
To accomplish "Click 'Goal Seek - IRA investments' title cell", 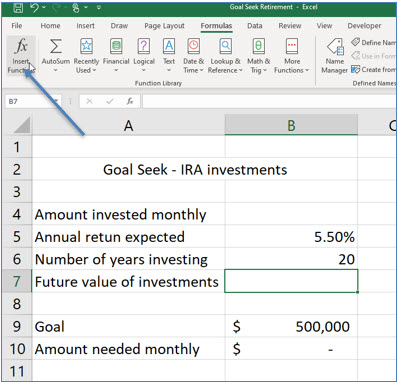I will pos(195,170).
